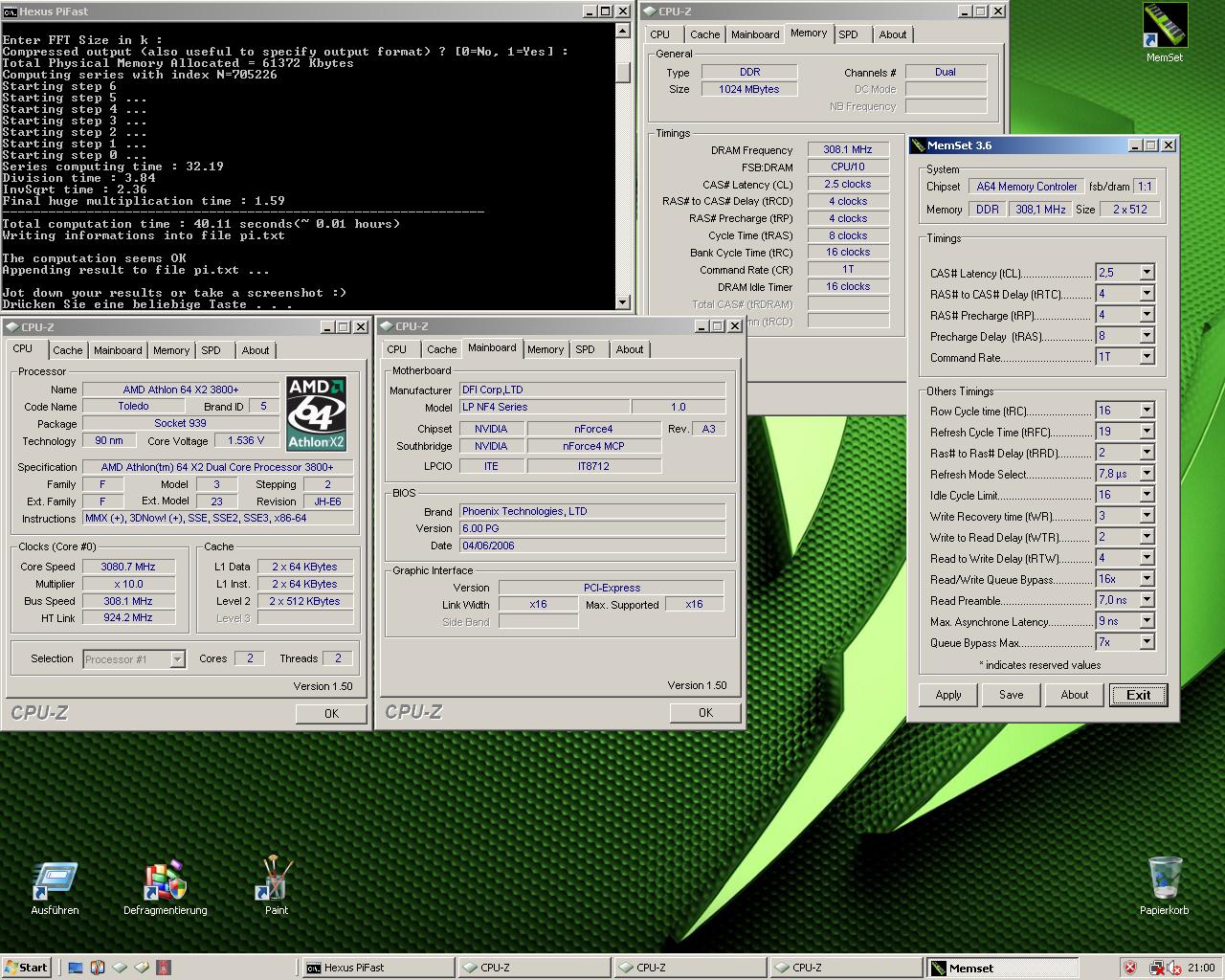The width and height of the screenshot is (1225, 980).
Task: Open the RAS# to CAS# Delay dropdown in MemSet
Action: pyautogui.click(x=1147, y=294)
